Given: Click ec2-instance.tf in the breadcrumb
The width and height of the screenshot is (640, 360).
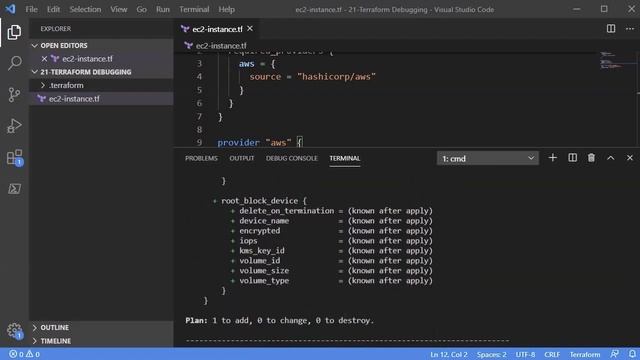Looking at the screenshot, I should tap(221, 46).
